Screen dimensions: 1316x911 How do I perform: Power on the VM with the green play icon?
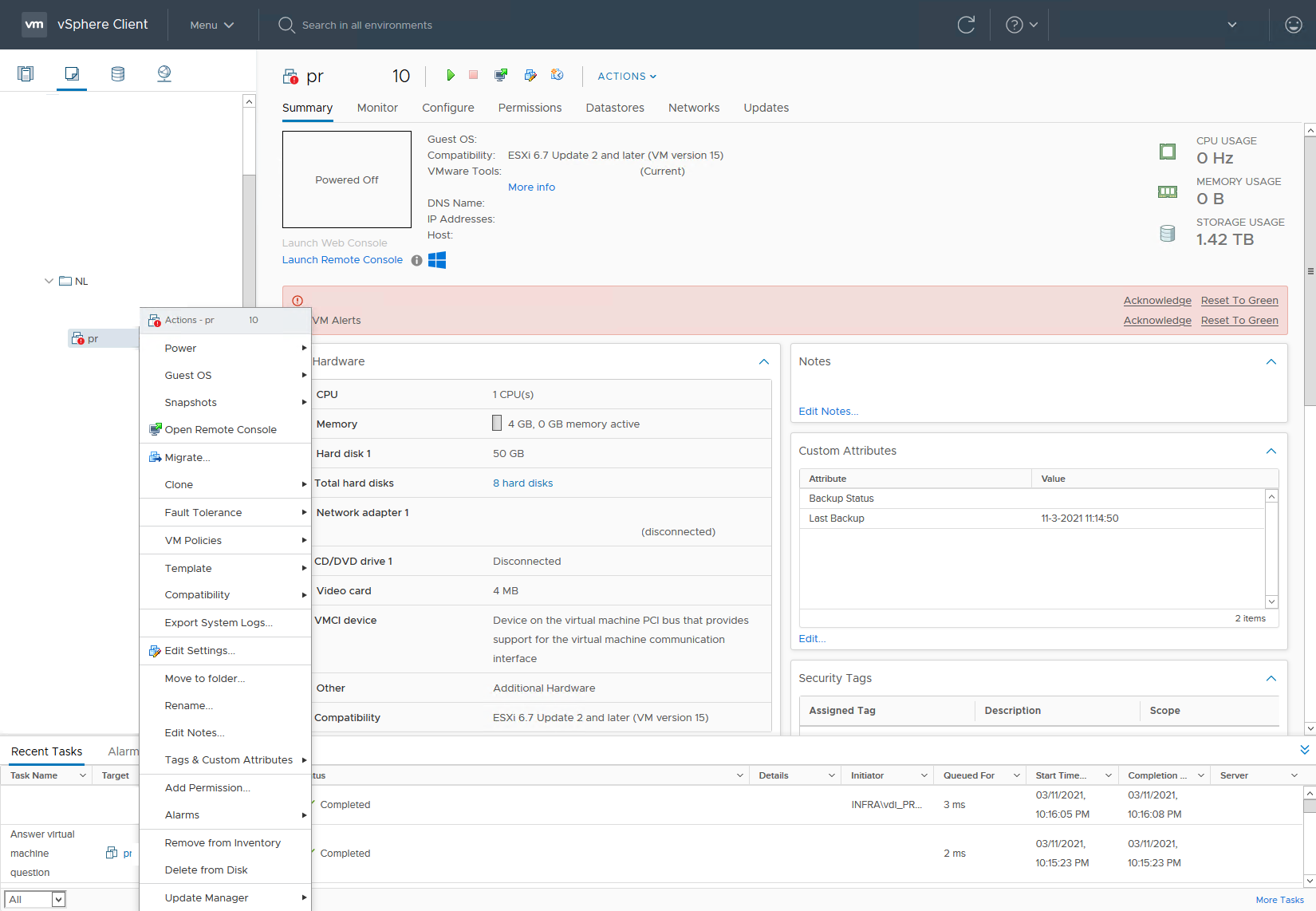pos(451,75)
